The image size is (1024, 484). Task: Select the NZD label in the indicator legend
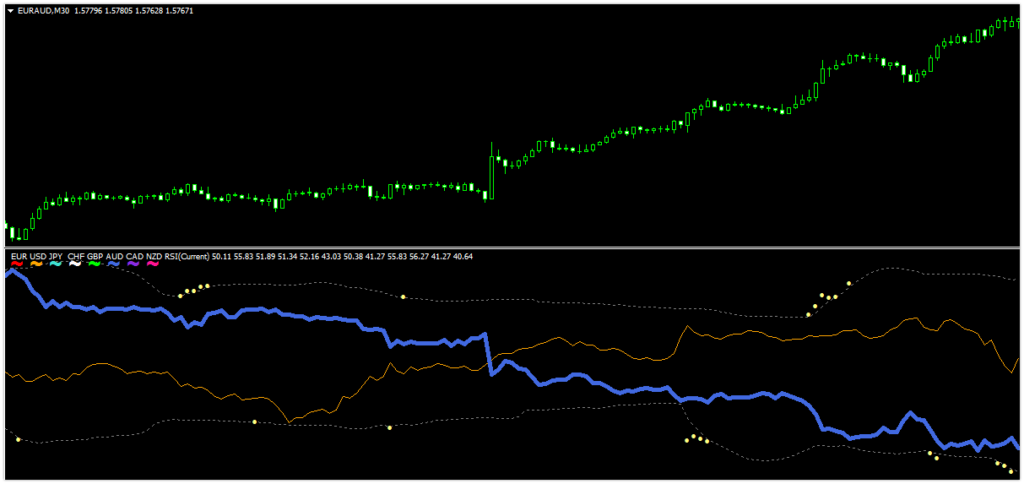tap(154, 256)
